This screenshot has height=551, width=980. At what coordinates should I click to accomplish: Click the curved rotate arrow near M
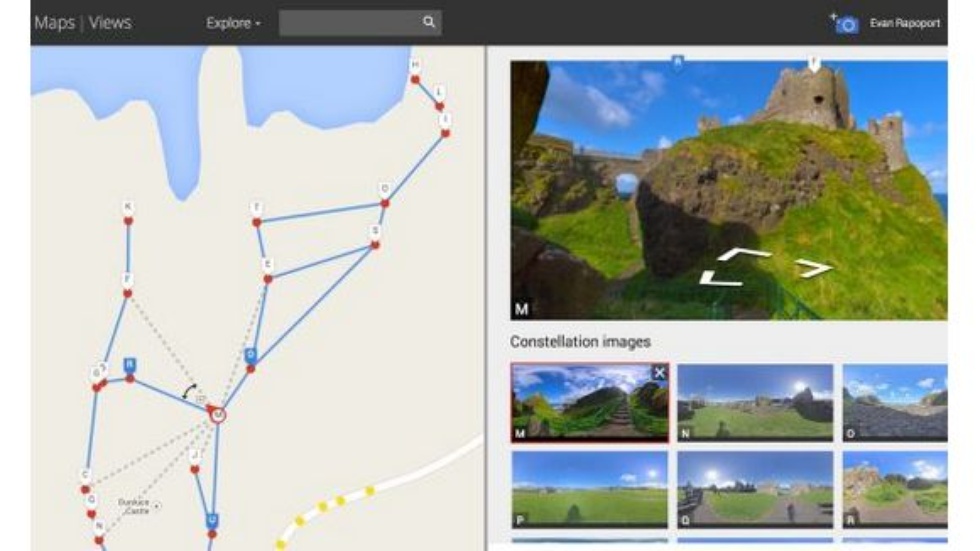tap(189, 388)
